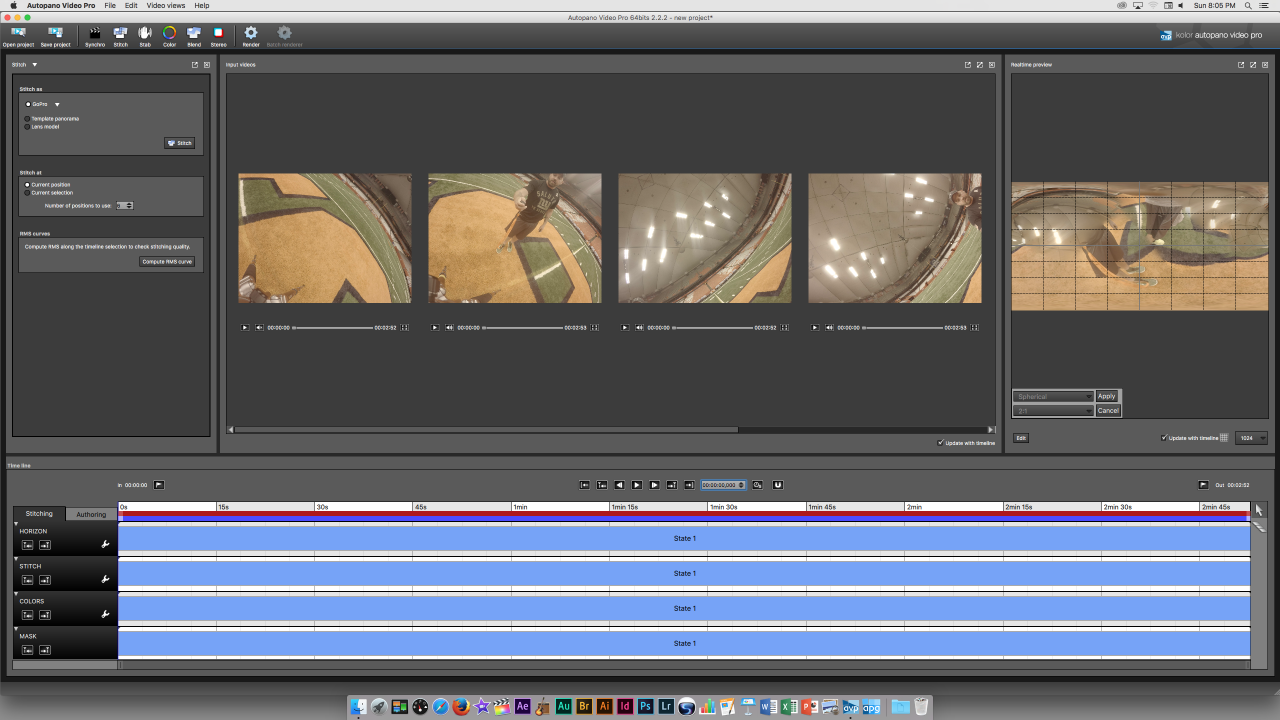This screenshot has width=1280, height=720.
Task: Collapse the HORIZON track triangle
Action: (x=16, y=523)
